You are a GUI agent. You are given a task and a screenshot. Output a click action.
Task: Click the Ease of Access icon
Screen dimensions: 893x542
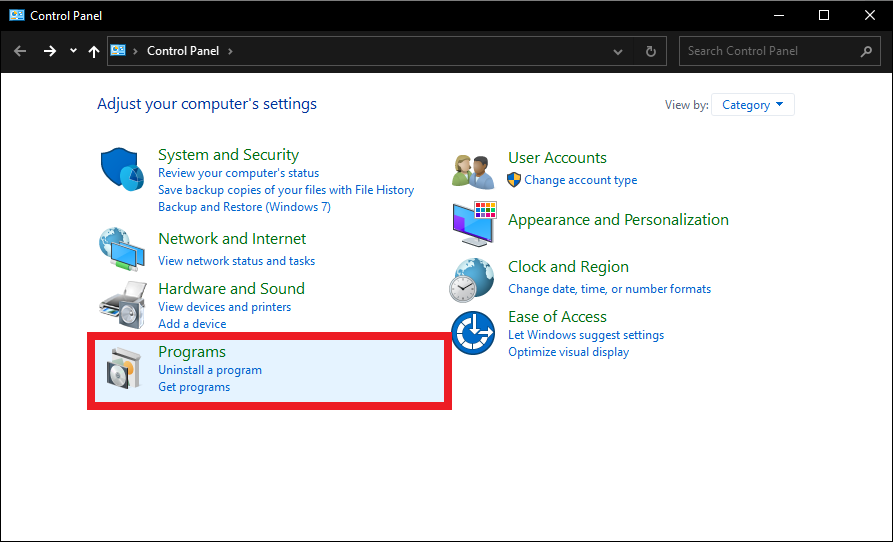473,333
